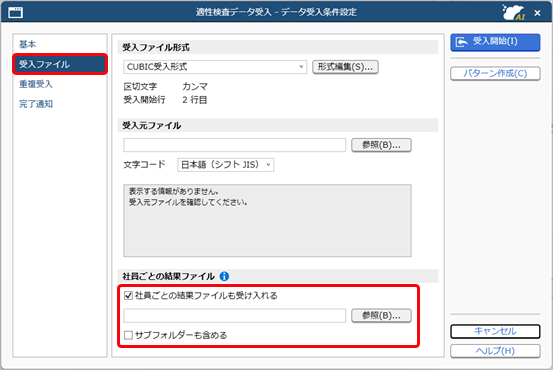Select the 受入ファイル section
The image size is (553, 370).
pyautogui.click(x=60, y=64)
